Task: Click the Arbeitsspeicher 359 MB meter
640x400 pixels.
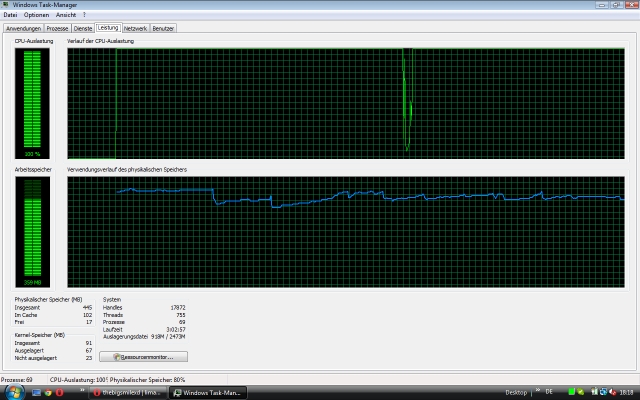Action: coord(33,232)
